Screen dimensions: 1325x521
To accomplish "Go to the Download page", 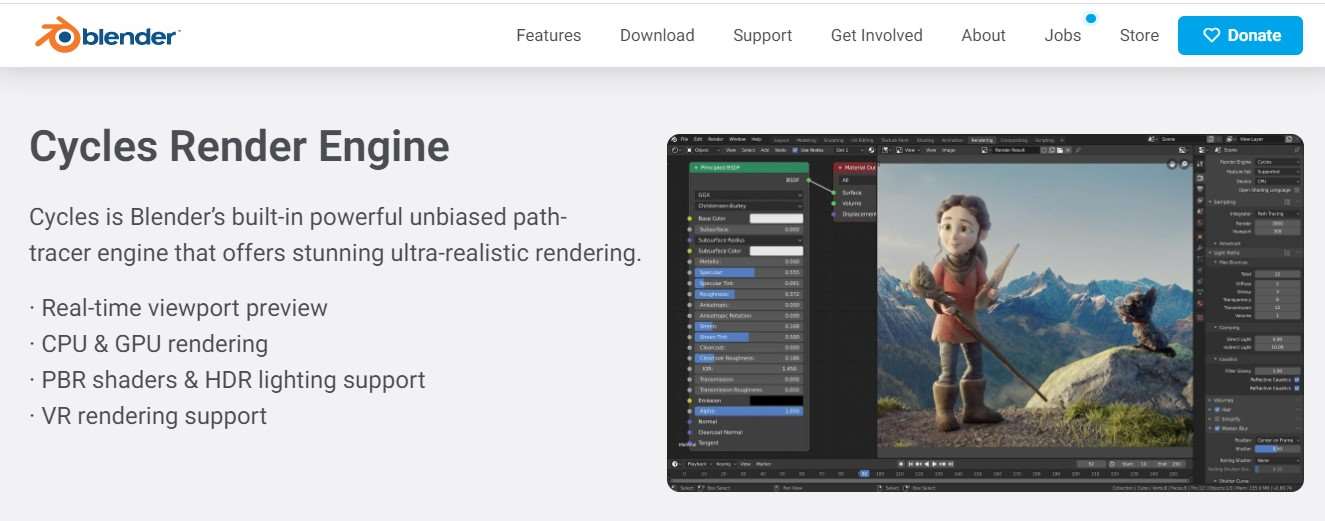I will 657,35.
